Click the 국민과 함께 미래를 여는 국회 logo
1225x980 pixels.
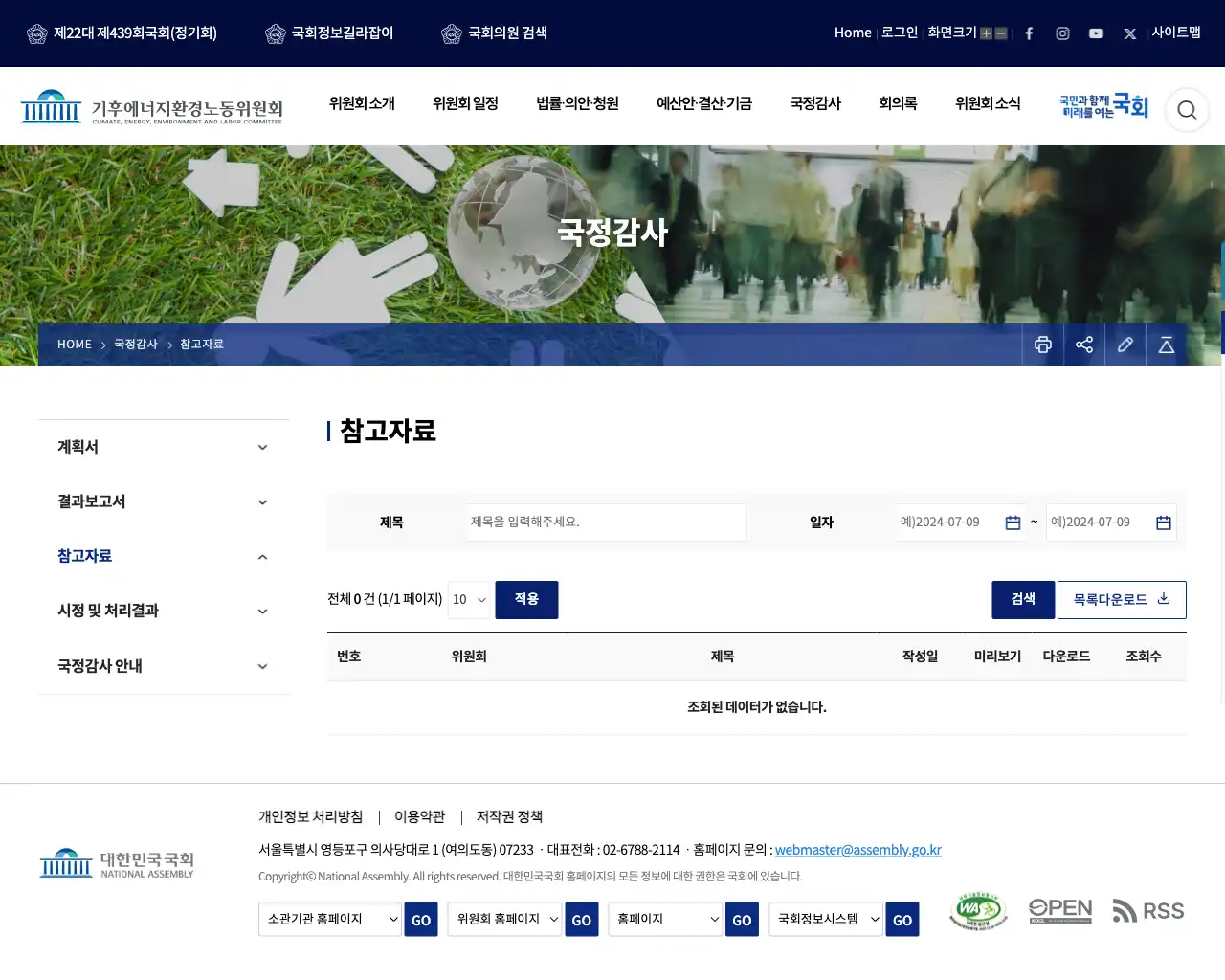(1103, 106)
